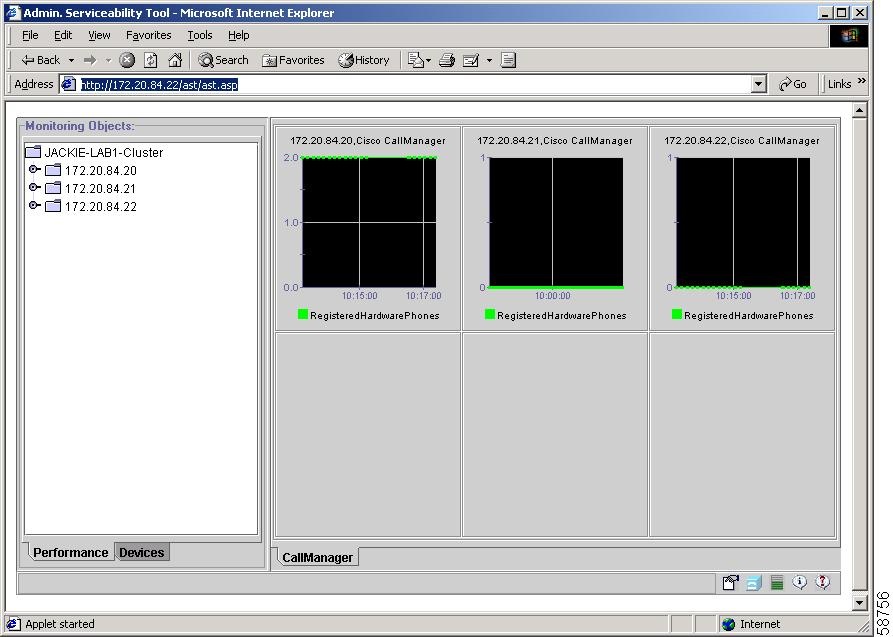Viewport: 893px width, 637px height.
Task: Click the Address URL input field
Action: tap(407, 84)
